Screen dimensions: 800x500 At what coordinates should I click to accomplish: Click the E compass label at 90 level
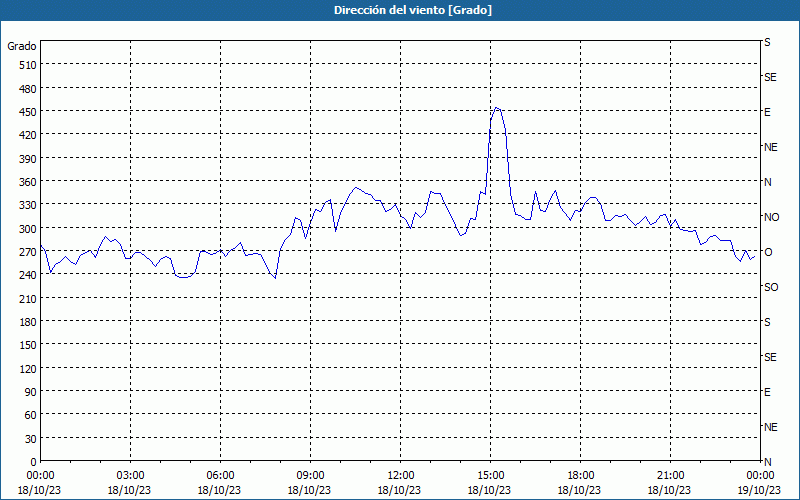click(767, 392)
